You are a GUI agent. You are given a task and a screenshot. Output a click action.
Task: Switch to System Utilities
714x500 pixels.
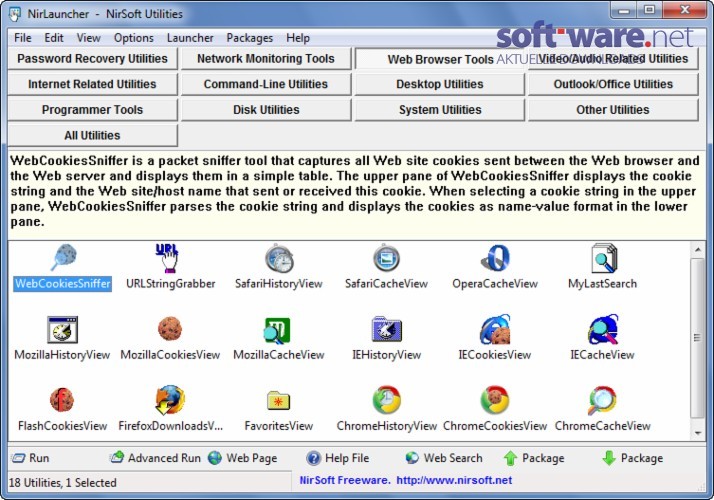coord(440,110)
